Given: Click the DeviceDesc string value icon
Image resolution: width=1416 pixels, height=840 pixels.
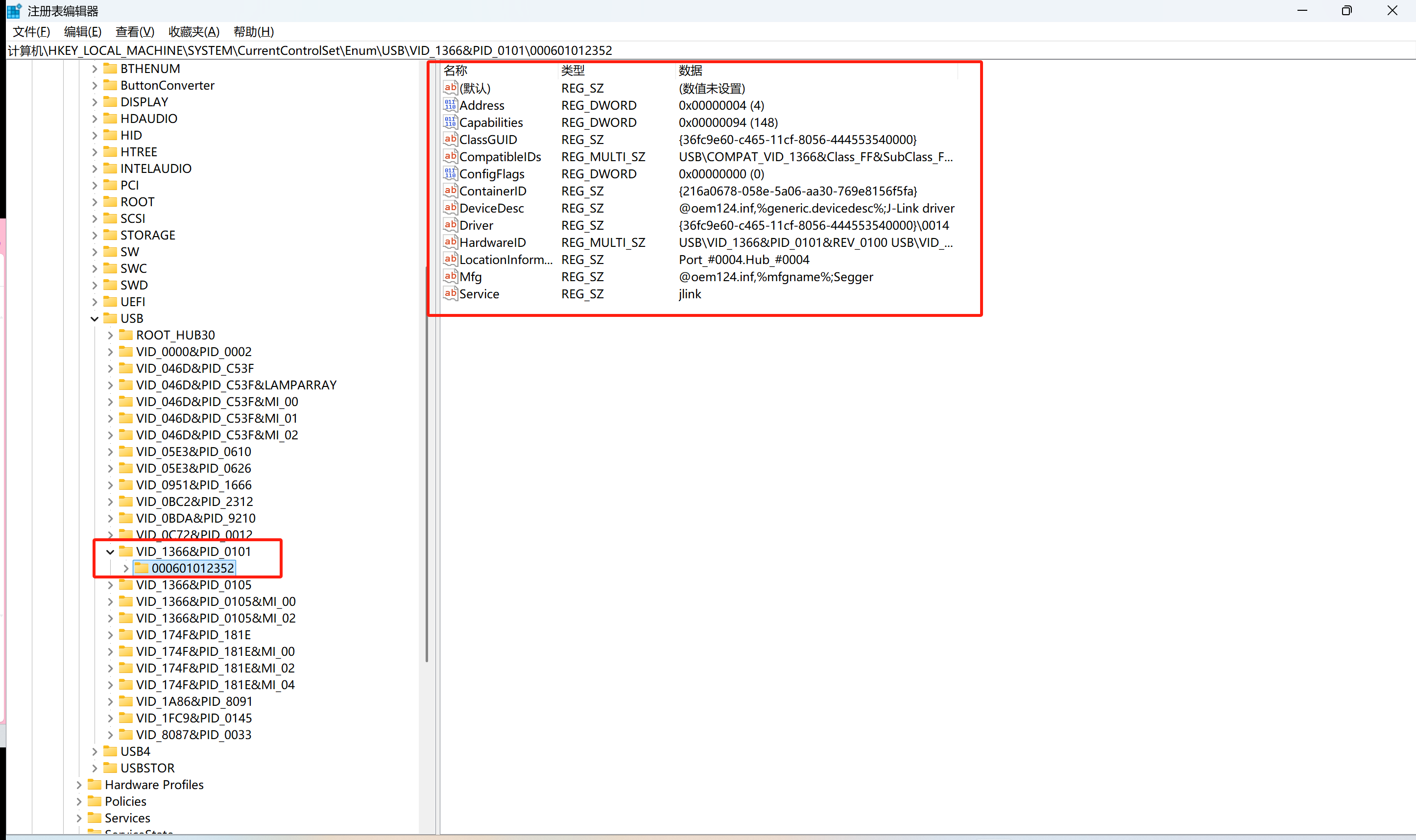Looking at the screenshot, I should (x=450, y=208).
